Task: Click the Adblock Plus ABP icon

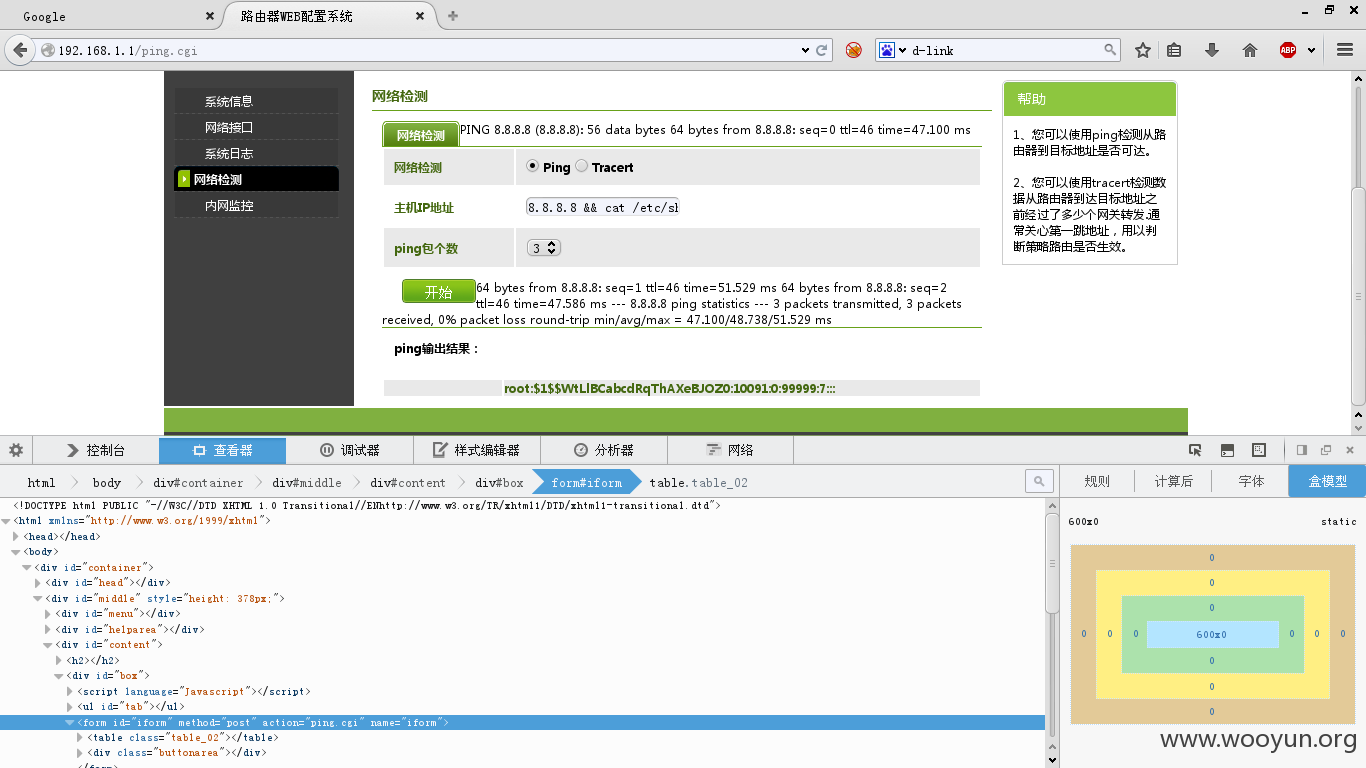Action: (x=1288, y=50)
